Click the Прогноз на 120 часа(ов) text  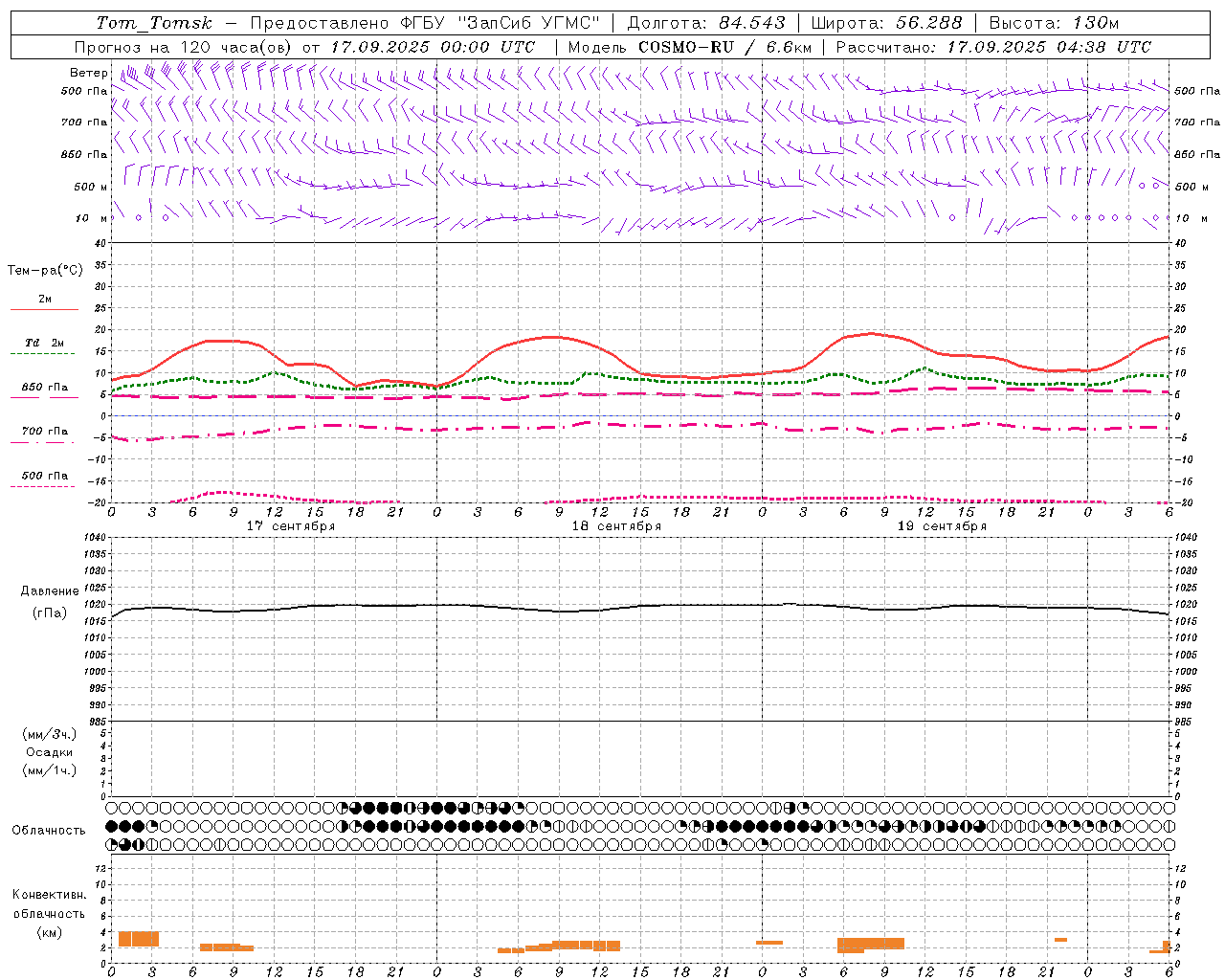[x=185, y=47]
